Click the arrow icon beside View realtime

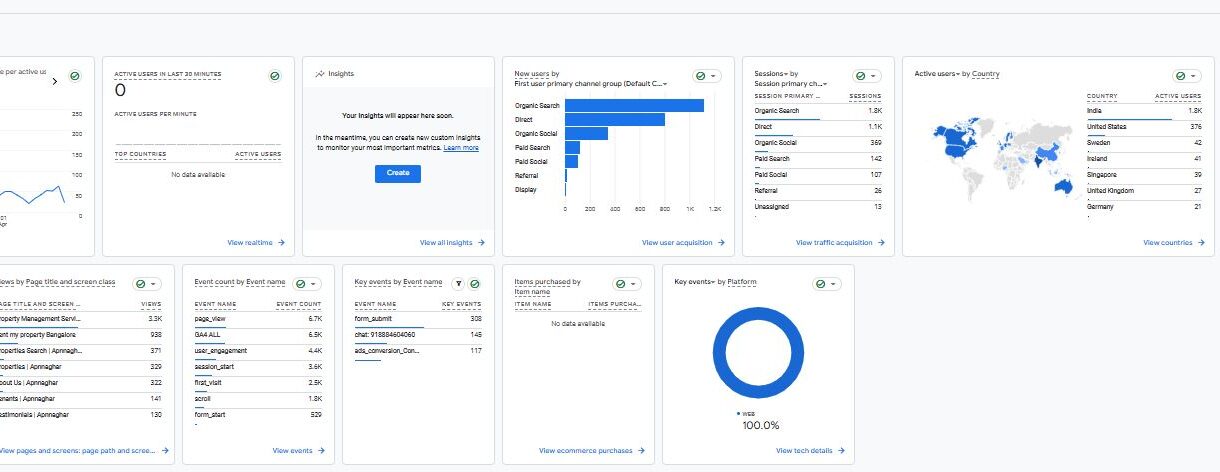[281, 243]
